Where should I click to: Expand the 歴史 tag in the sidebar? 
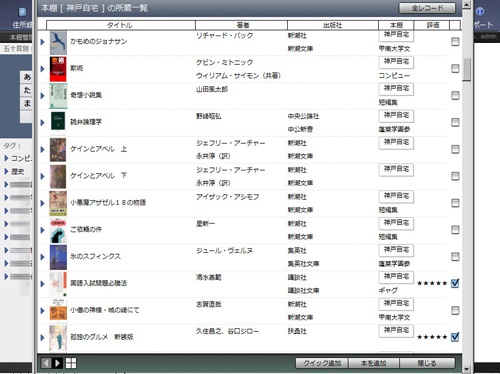coord(6,172)
